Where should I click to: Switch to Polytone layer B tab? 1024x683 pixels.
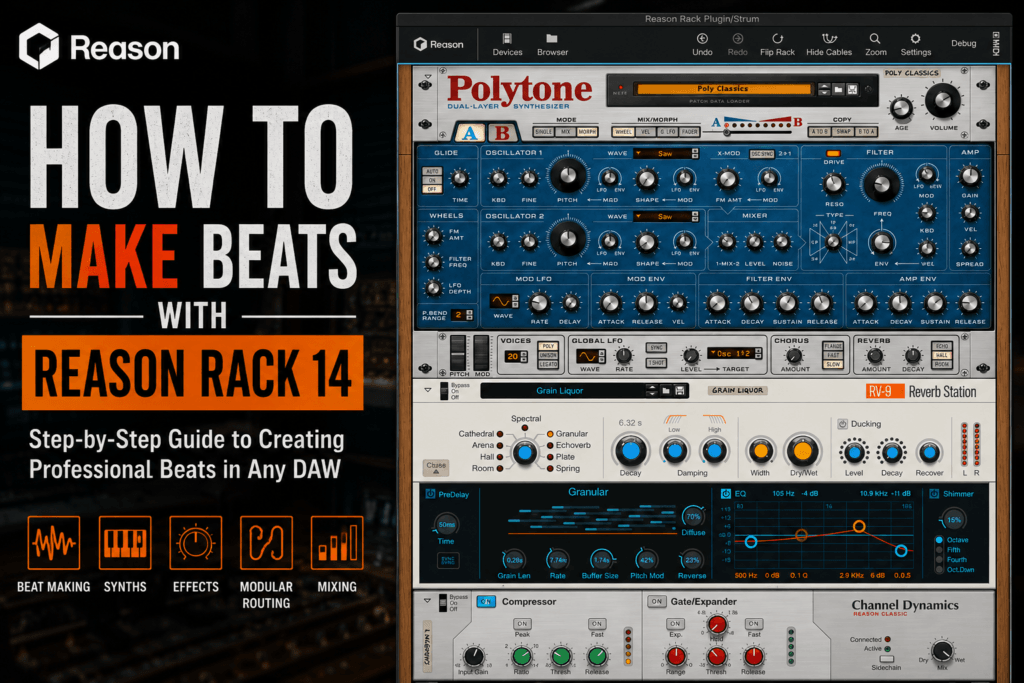pyautogui.click(x=502, y=133)
